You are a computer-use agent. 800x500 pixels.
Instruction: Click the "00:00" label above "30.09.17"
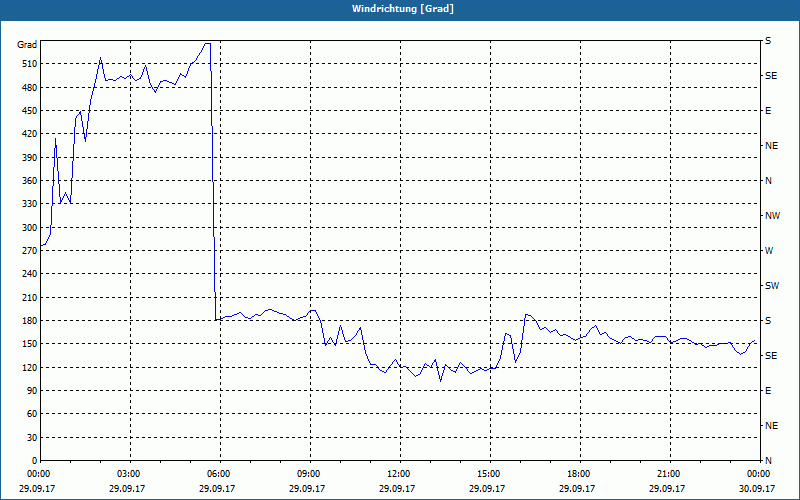pyautogui.click(x=757, y=474)
